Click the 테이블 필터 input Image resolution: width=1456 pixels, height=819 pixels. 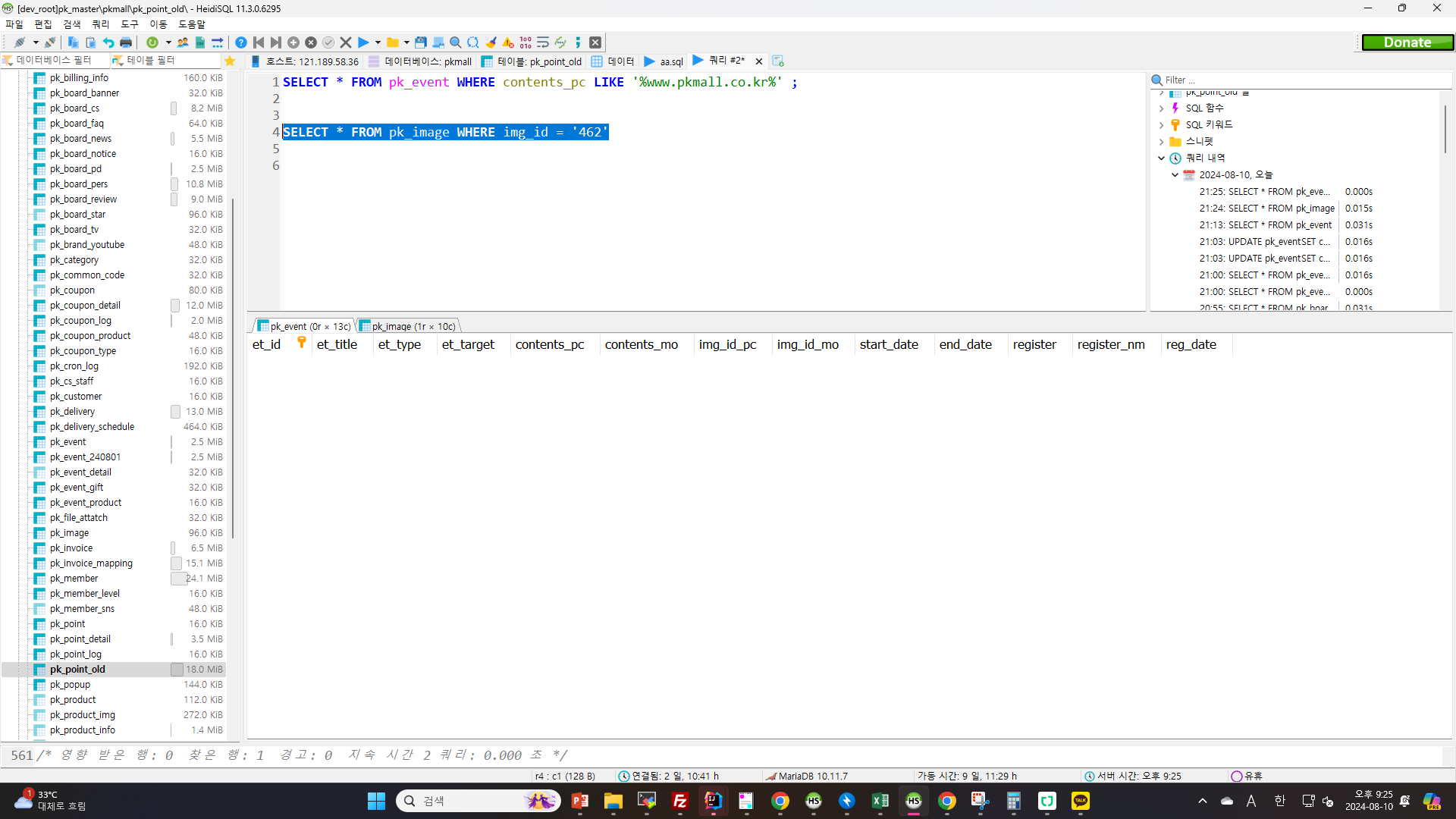click(165, 61)
